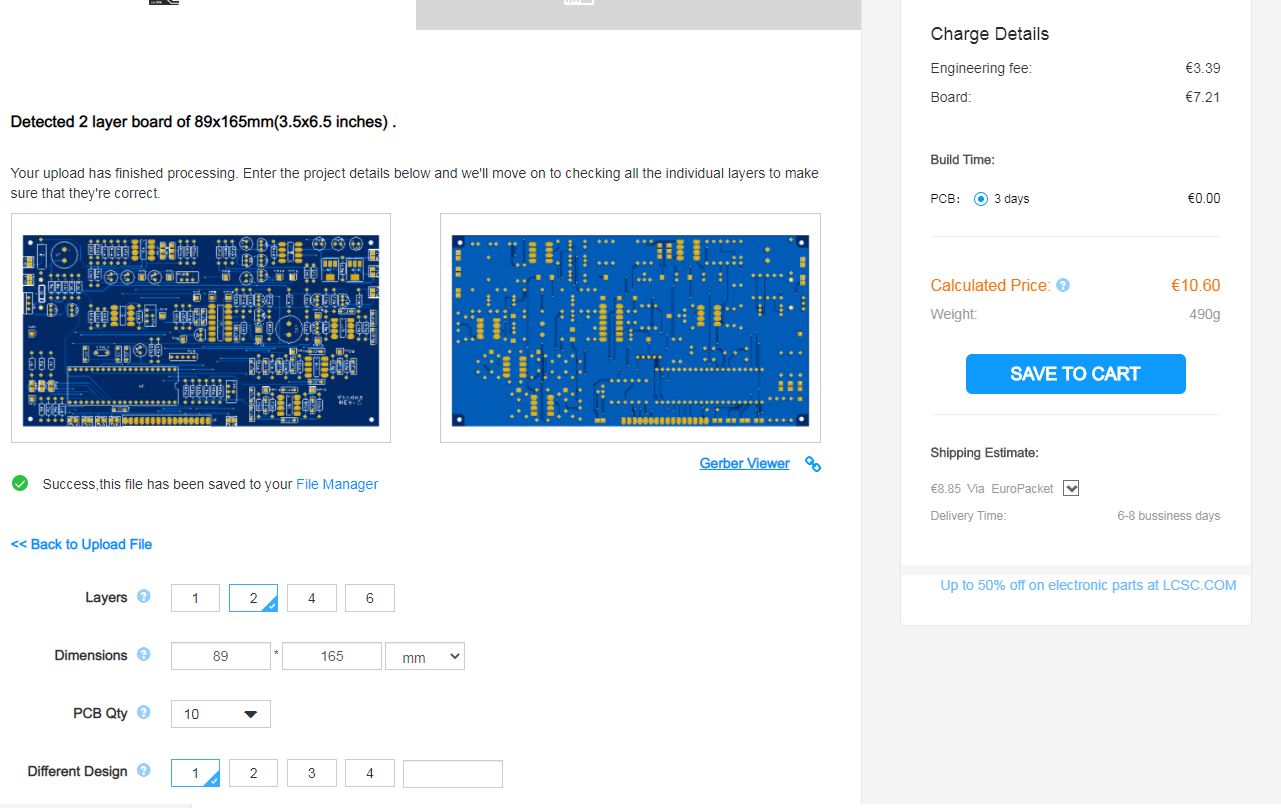Click the help icon beside Dimensions
Screen dimensions: 1281x808
pos(144,655)
